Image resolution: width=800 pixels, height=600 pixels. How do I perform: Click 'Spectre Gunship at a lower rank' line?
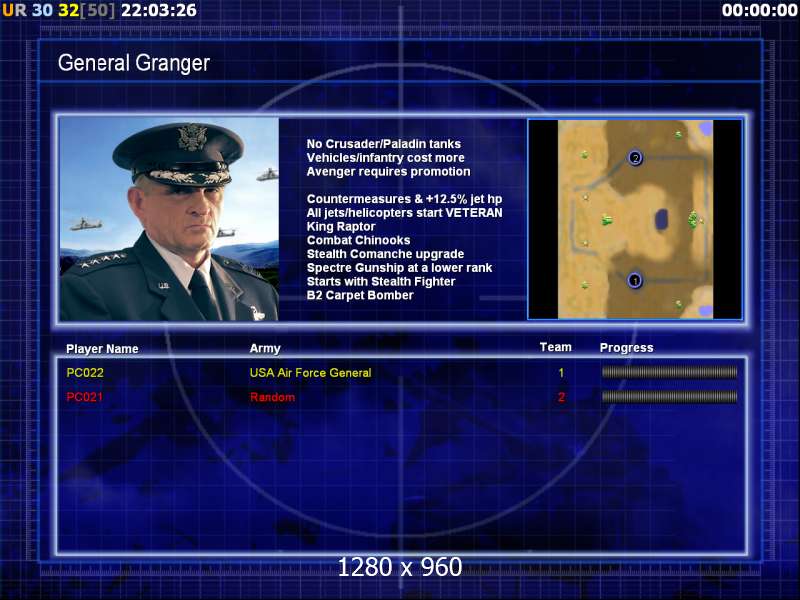(x=399, y=268)
